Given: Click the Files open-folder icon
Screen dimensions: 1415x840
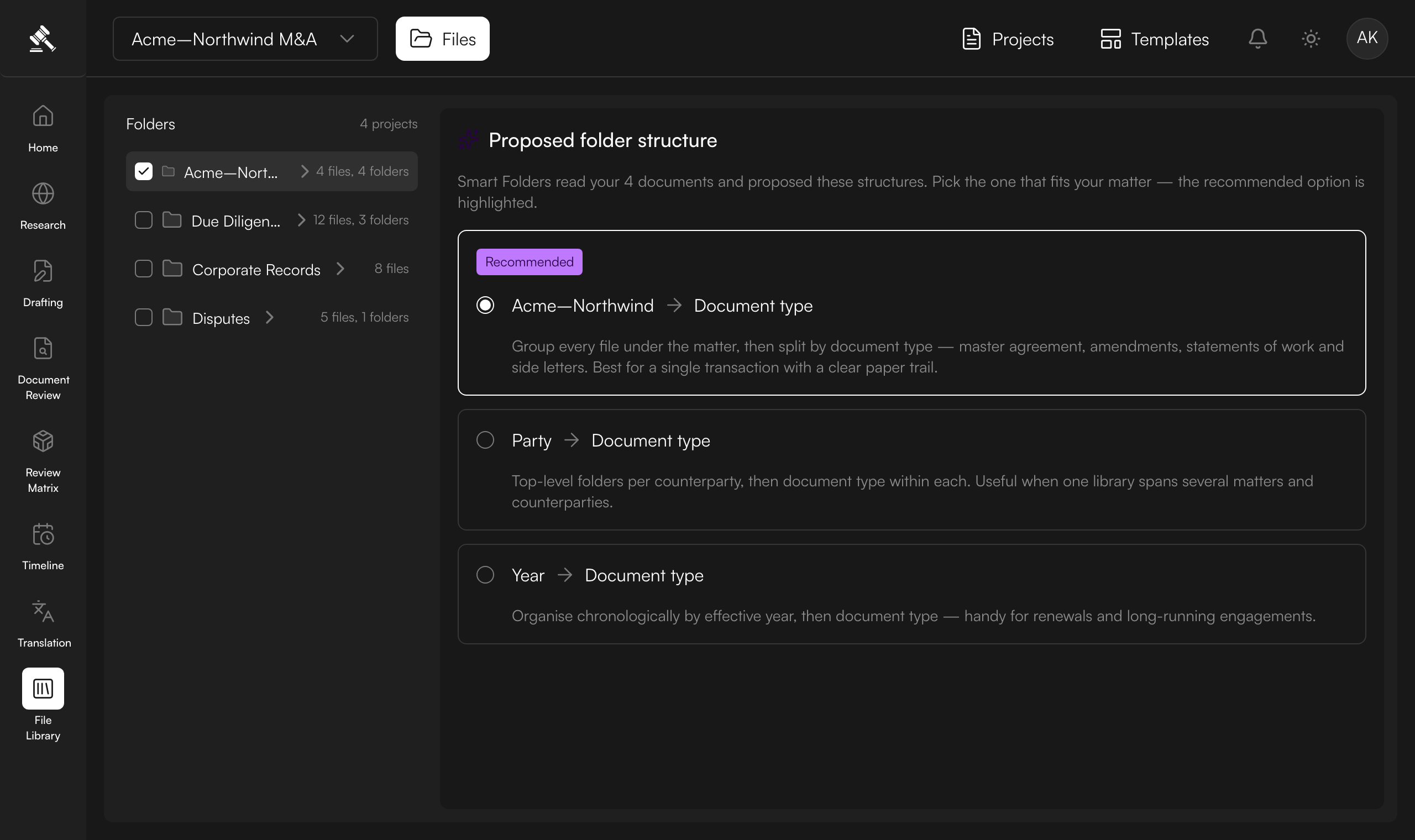Looking at the screenshot, I should point(421,39).
